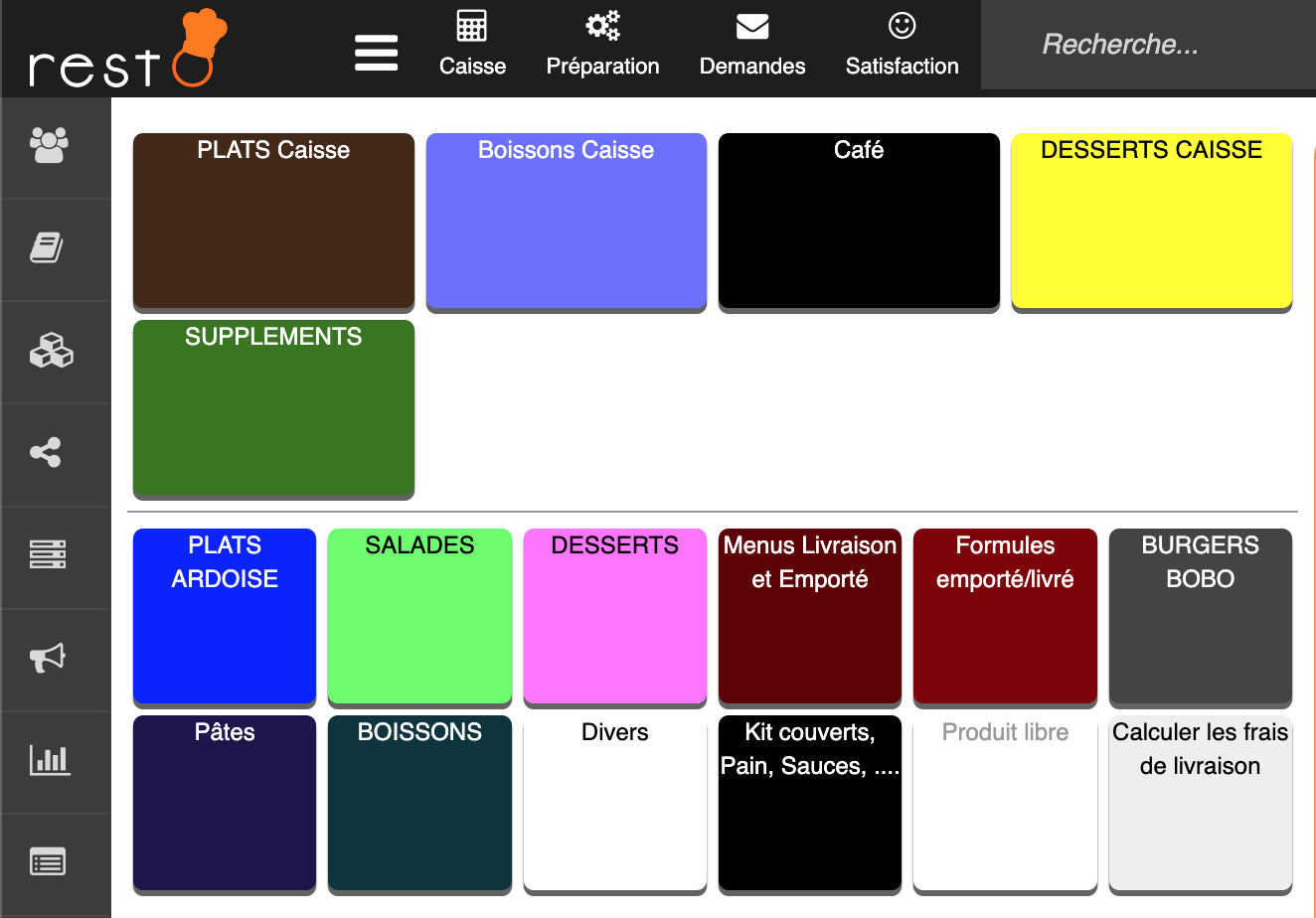Click the users group sidebar icon
1316x918 pixels.
[49, 146]
